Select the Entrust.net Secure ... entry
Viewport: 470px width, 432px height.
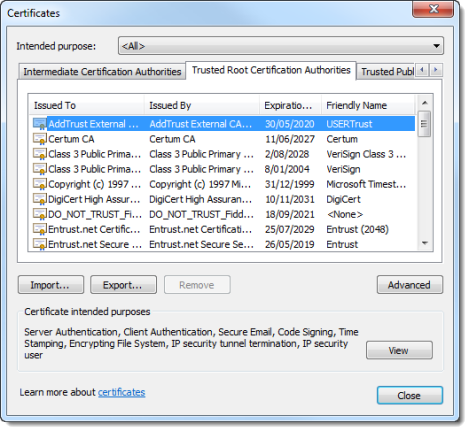point(95,244)
